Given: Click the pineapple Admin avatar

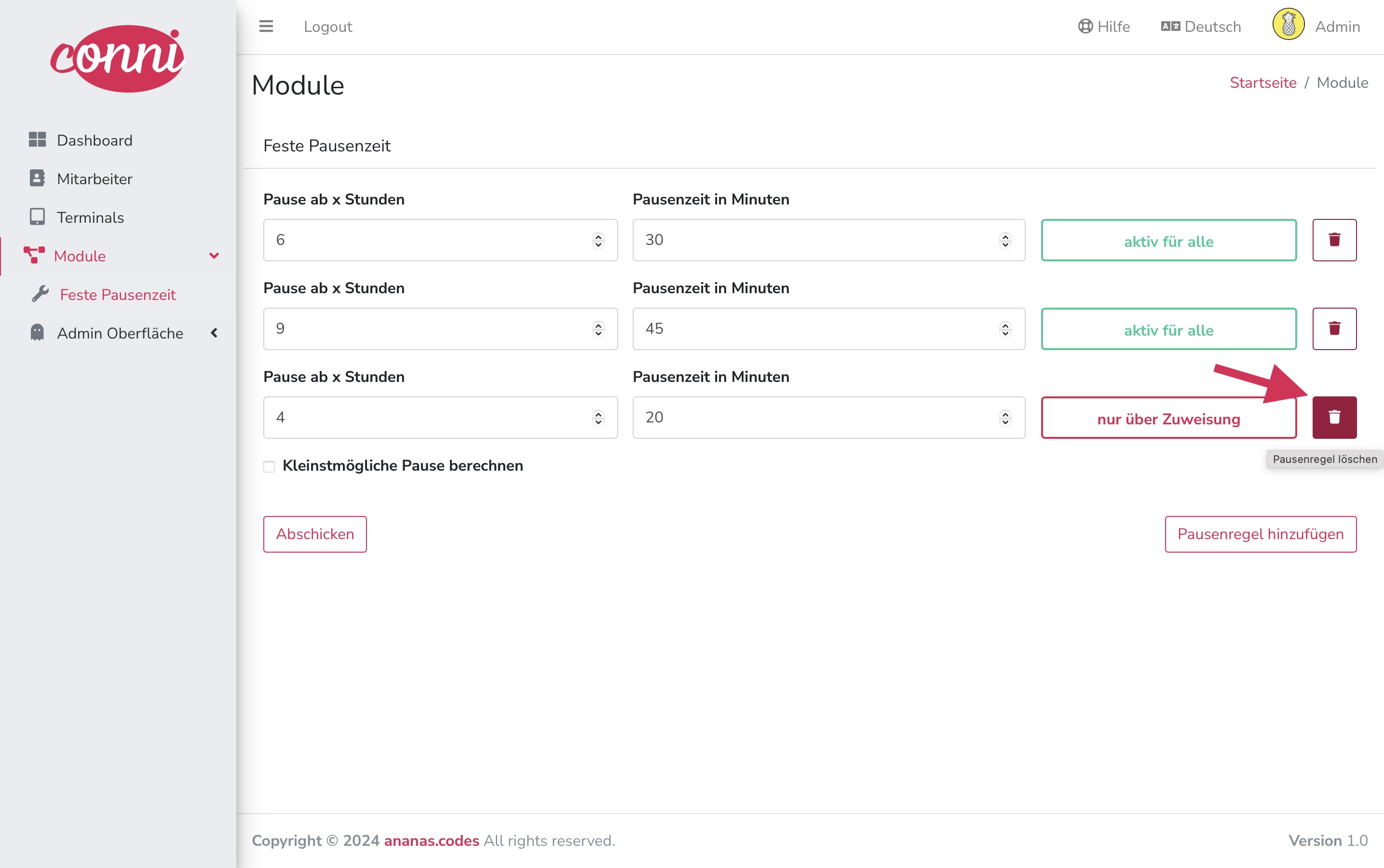Looking at the screenshot, I should click(1288, 25).
